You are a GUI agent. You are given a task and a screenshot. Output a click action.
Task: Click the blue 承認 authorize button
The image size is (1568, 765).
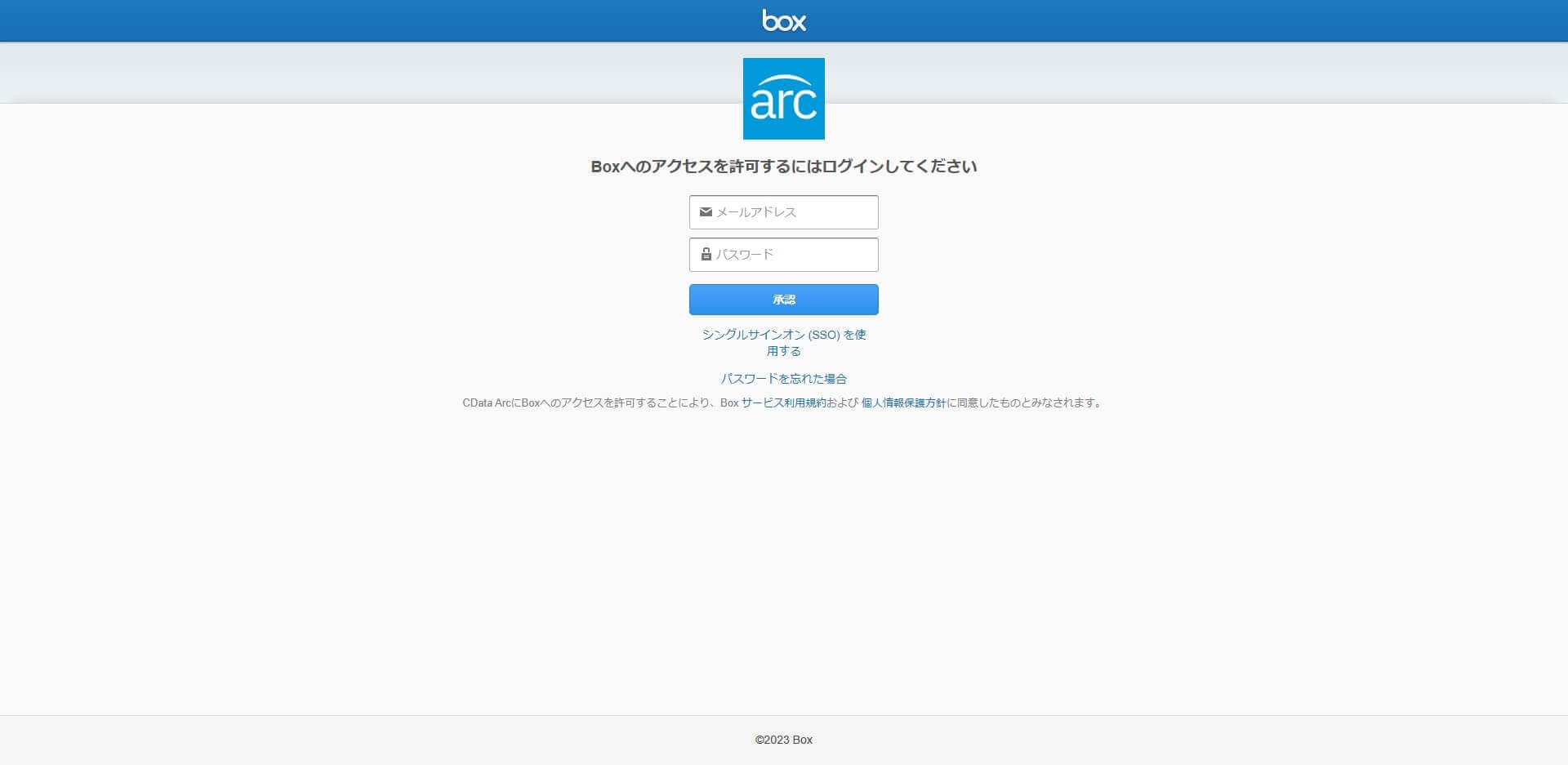(x=784, y=300)
